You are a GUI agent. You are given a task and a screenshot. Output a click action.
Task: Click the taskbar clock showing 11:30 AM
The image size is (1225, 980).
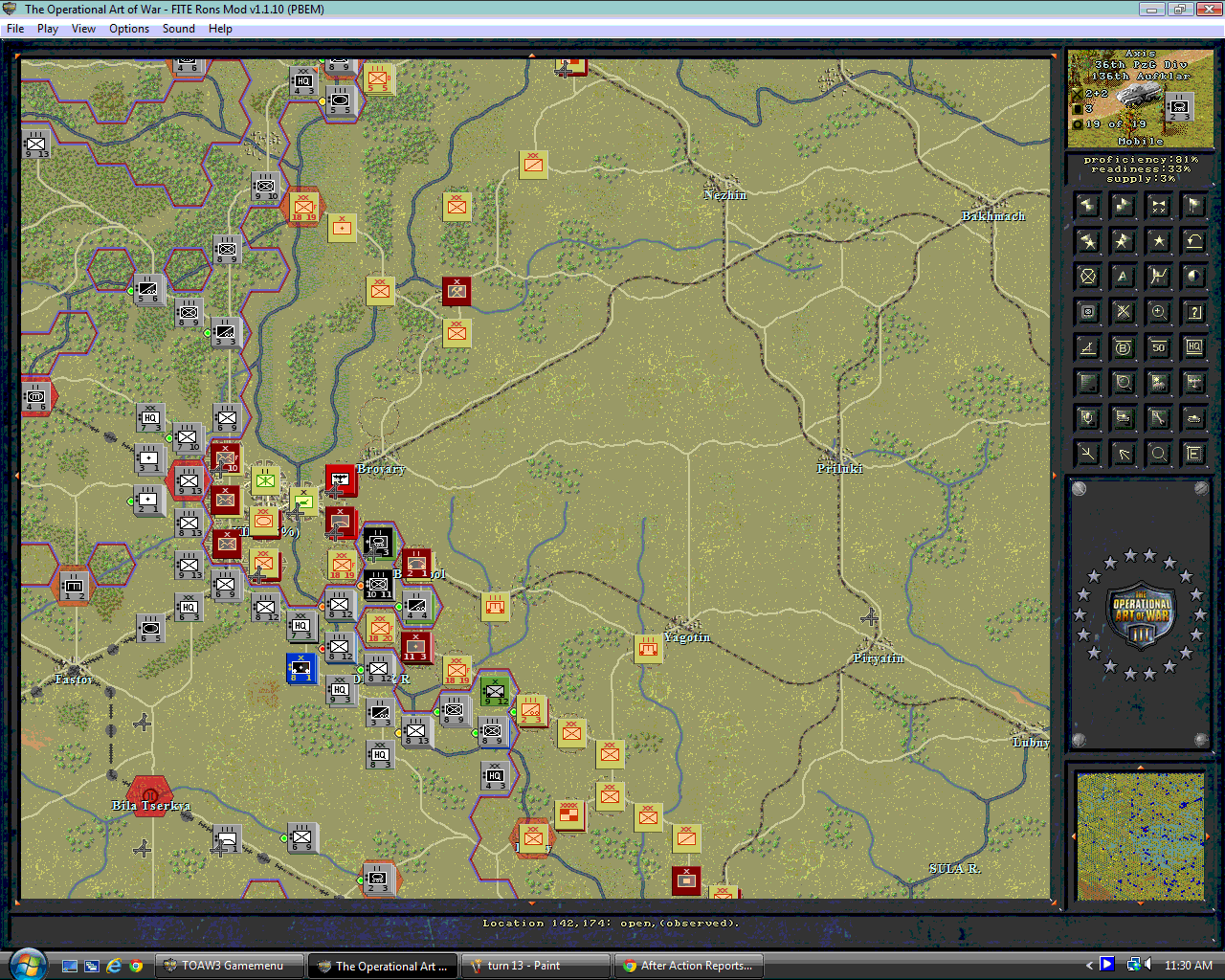(1189, 966)
